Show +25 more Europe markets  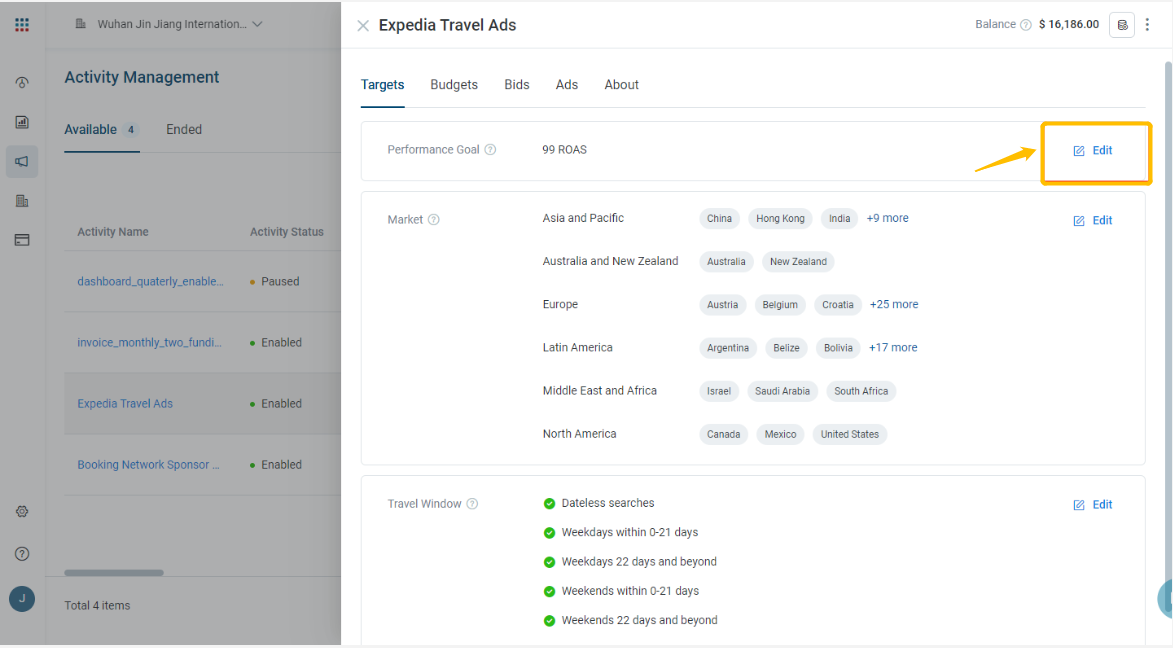(x=894, y=304)
